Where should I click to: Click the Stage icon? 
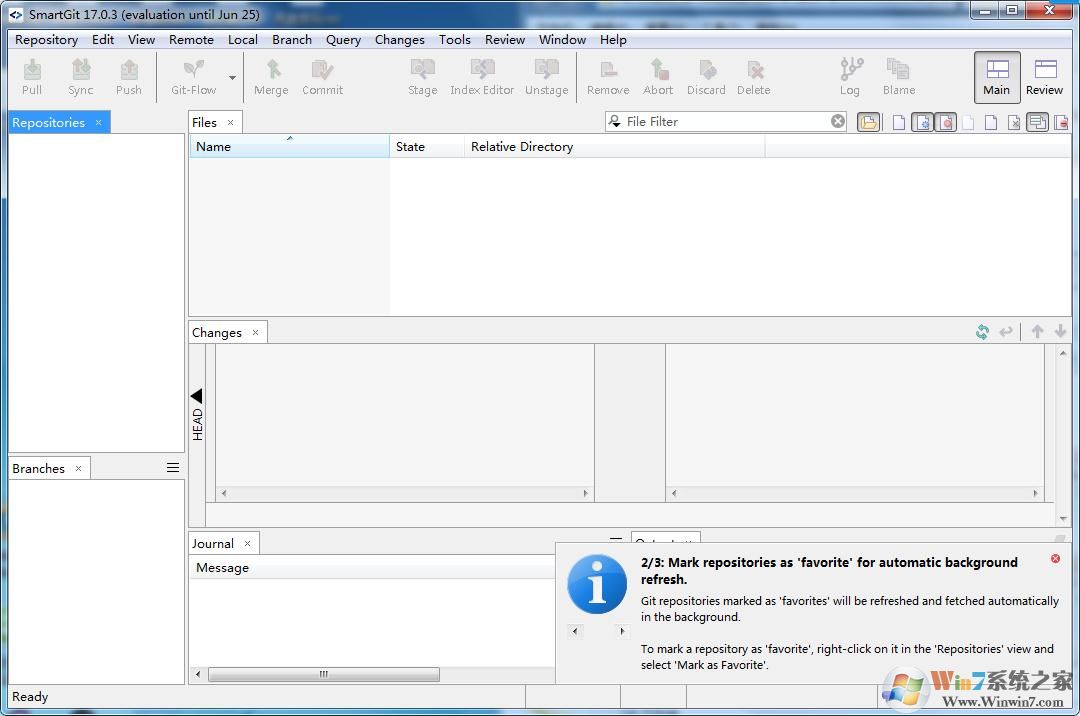point(422,76)
